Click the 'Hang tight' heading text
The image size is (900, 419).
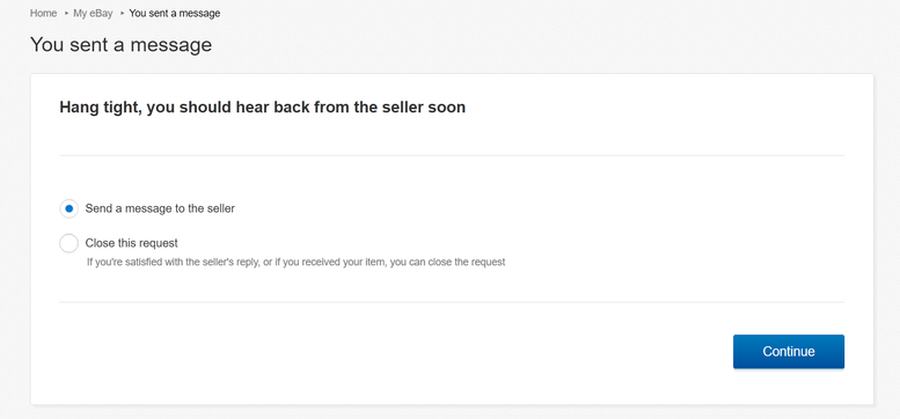[x=262, y=107]
